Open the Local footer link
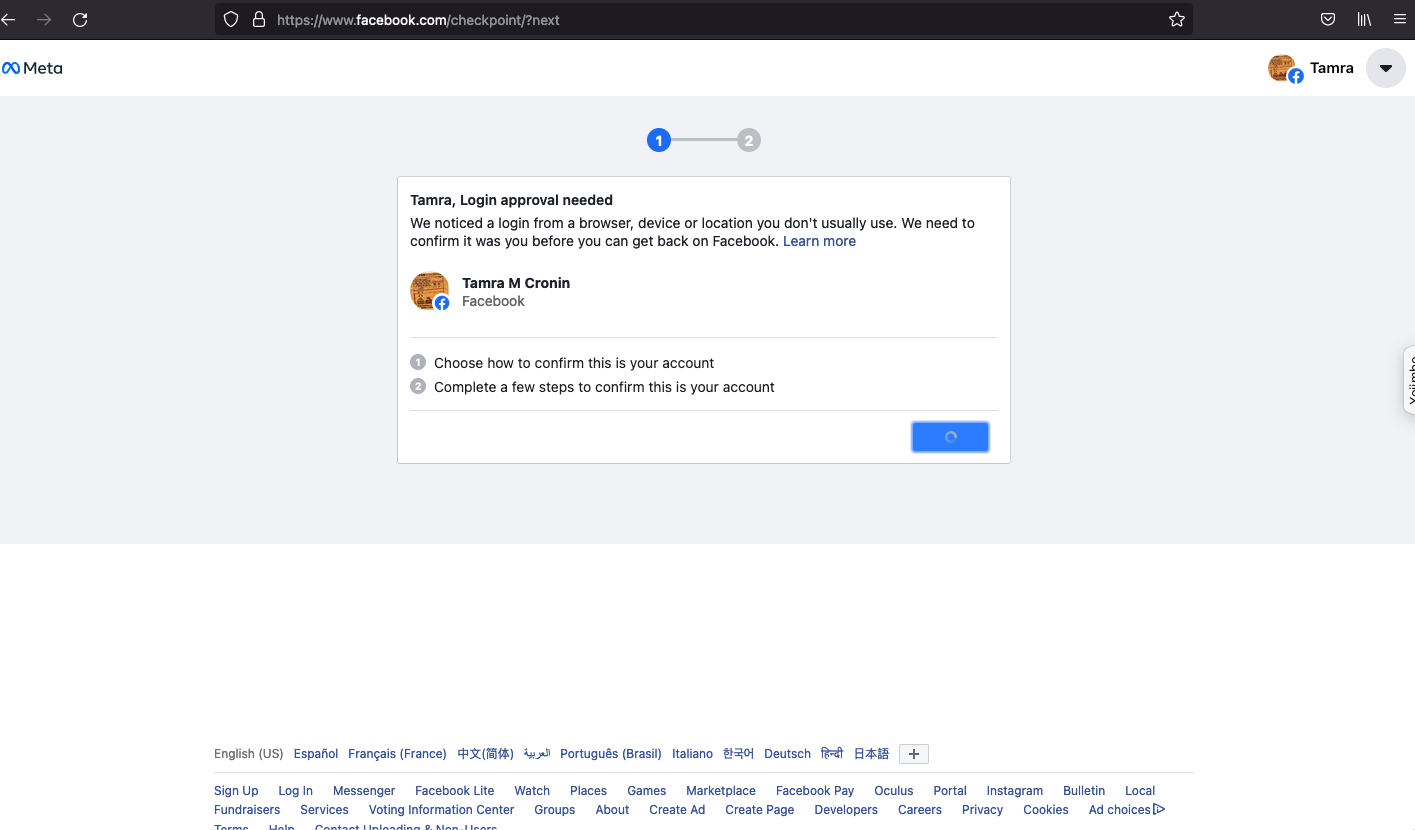The width and height of the screenshot is (1415, 830). click(1140, 791)
